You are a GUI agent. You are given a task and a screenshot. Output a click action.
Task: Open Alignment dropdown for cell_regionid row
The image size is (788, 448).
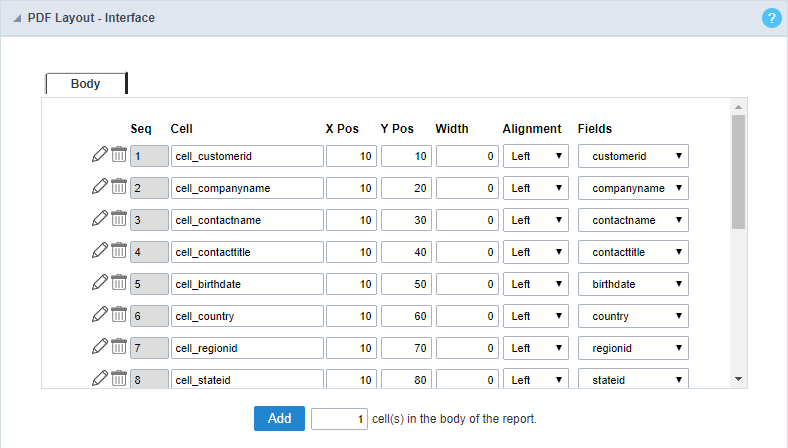536,348
